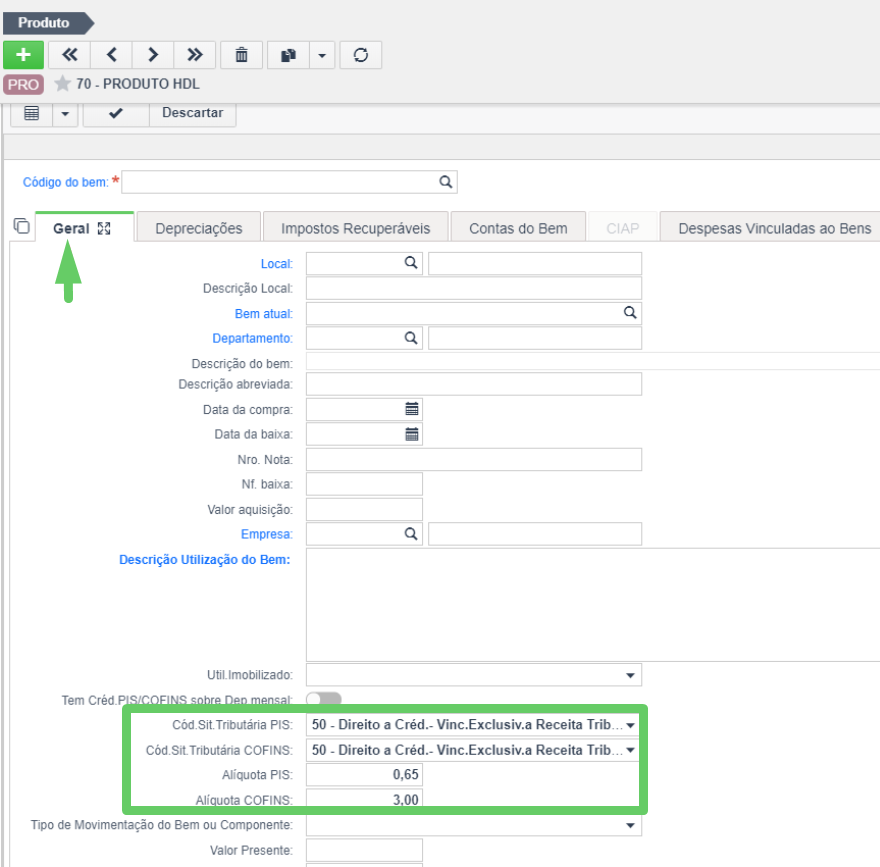The width and height of the screenshot is (880, 867).
Task: Open the search in Código do bem
Action: [x=446, y=182]
